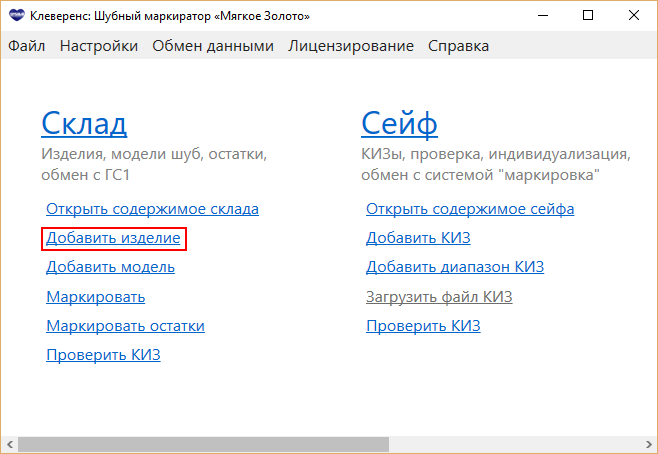The width and height of the screenshot is (658, 454).
Task: Close the Клеверенс window
Action: coord(634,16)
